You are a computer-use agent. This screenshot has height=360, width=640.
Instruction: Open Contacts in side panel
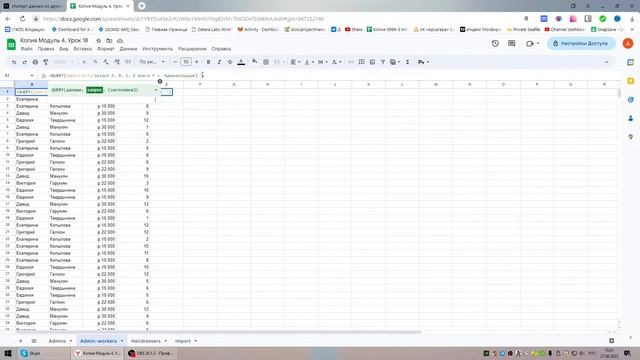click(631, 118)
